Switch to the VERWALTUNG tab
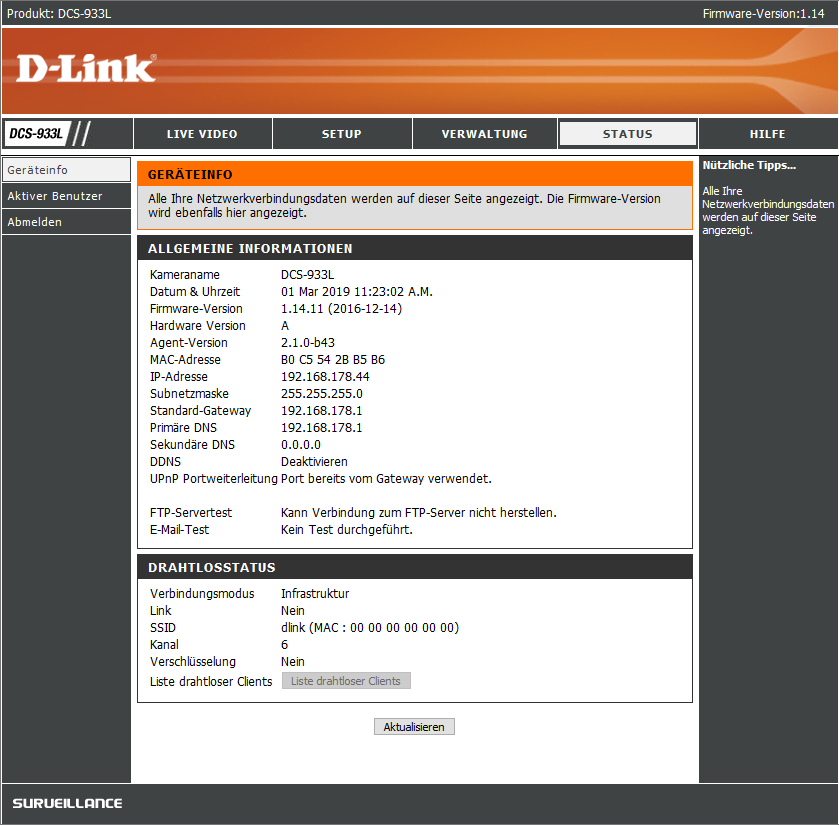The height and width of the screenshot is (825, 839). pyautogui.click(x=485, y=134)
